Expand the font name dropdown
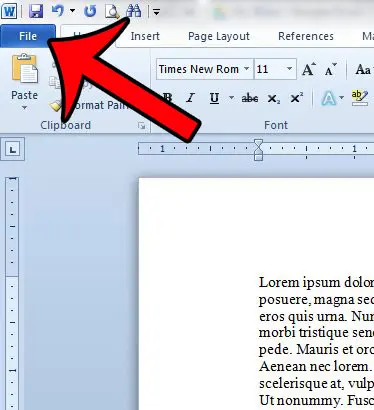374x410 pixels. click(x=247, y=69)
